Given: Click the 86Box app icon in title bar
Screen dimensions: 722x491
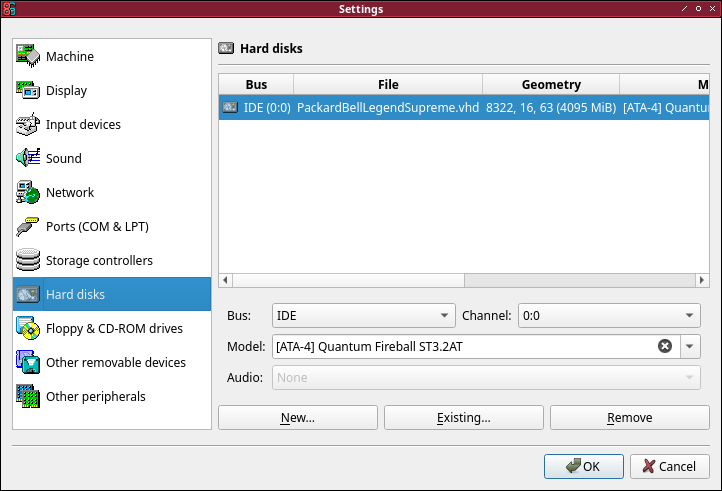Looking at the screenshot, I should pyautogui.click(x=9, y=9).
